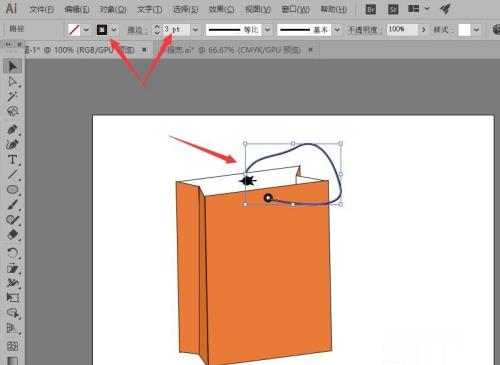Open the 选择(S) menu

pyautogui.click(x=185, y=9)
